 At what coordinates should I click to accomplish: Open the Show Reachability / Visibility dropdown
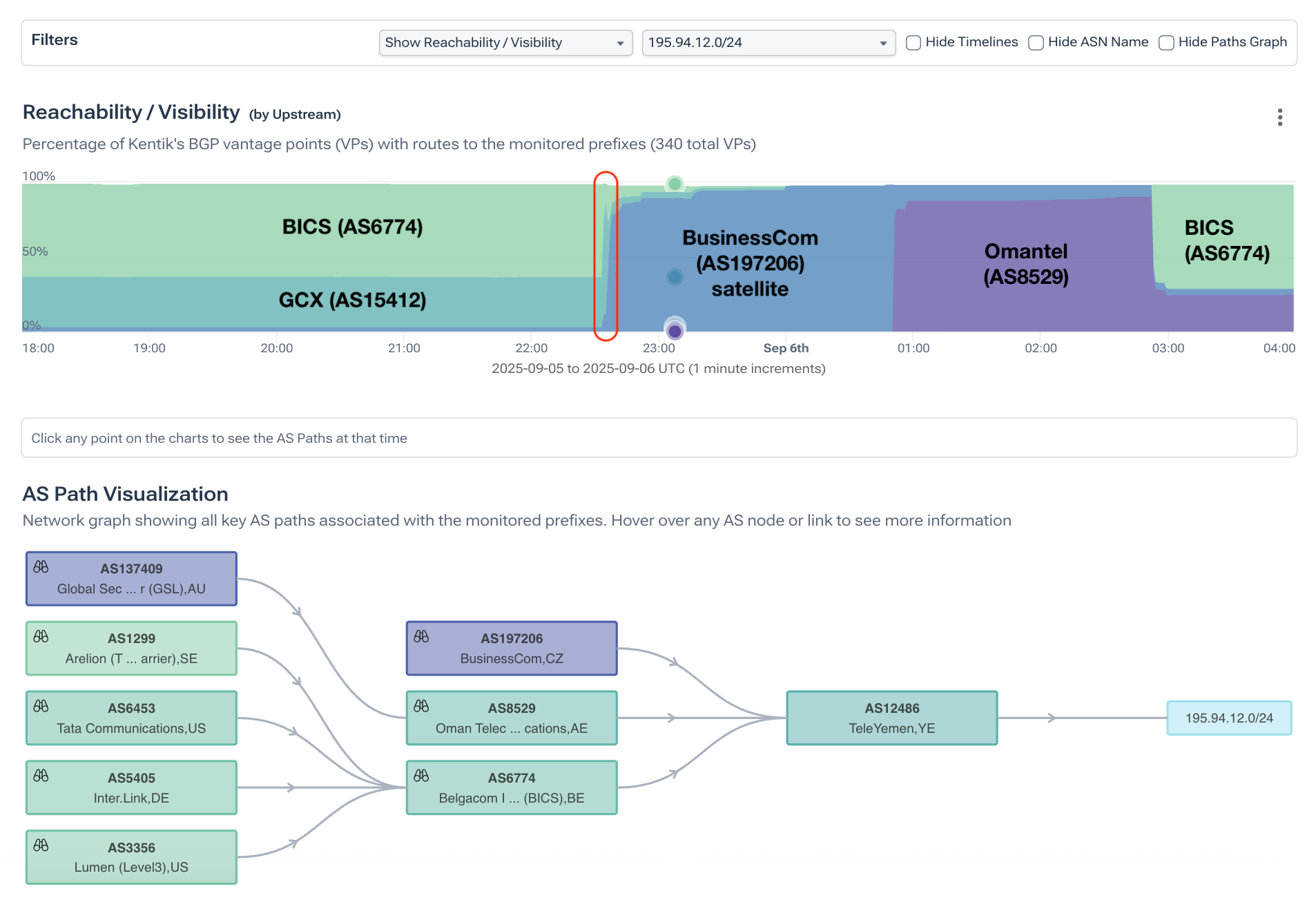pos(505,43)
